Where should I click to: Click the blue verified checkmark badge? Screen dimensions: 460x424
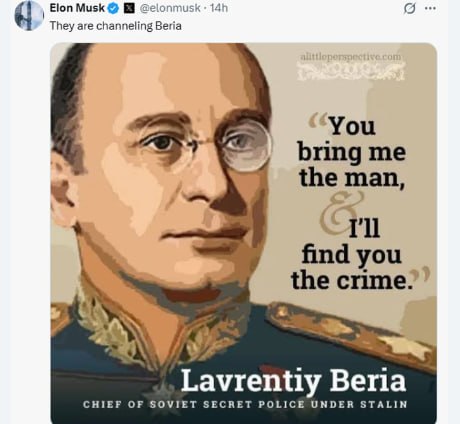click(113, 8)
